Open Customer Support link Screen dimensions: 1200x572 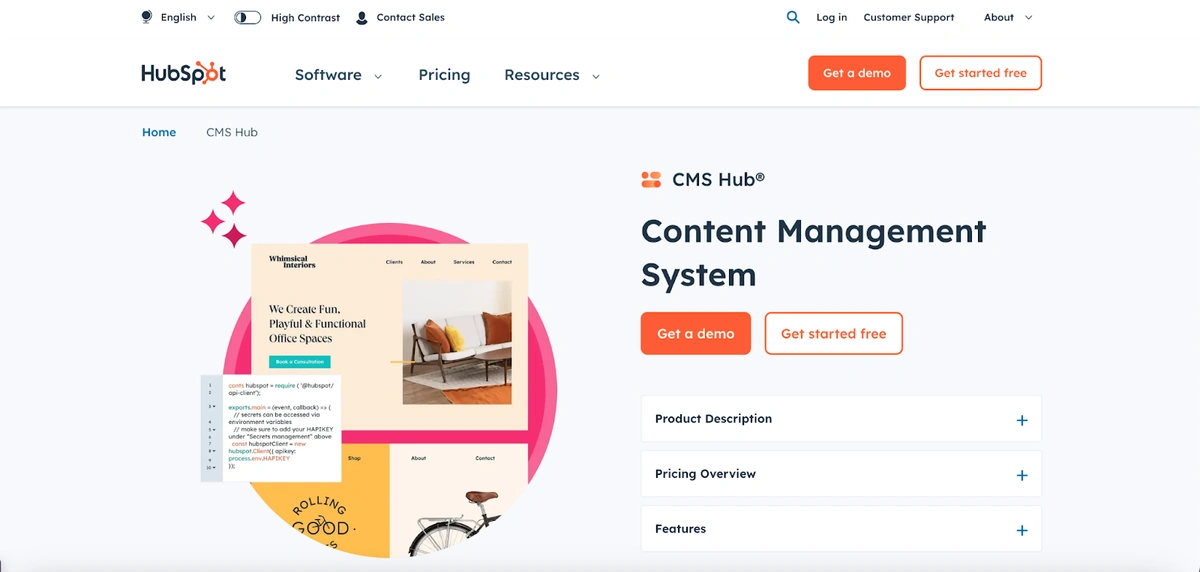coord(908,17)
